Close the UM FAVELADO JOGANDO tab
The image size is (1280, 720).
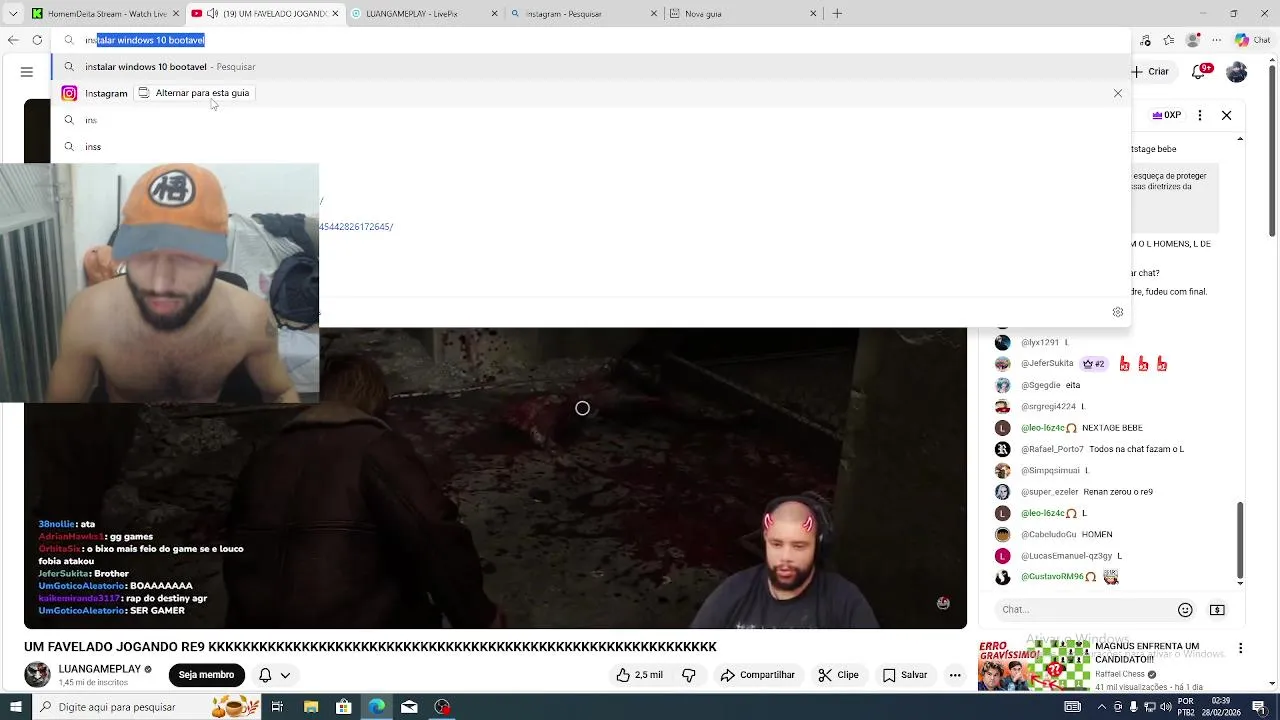(x=336, y=14)
